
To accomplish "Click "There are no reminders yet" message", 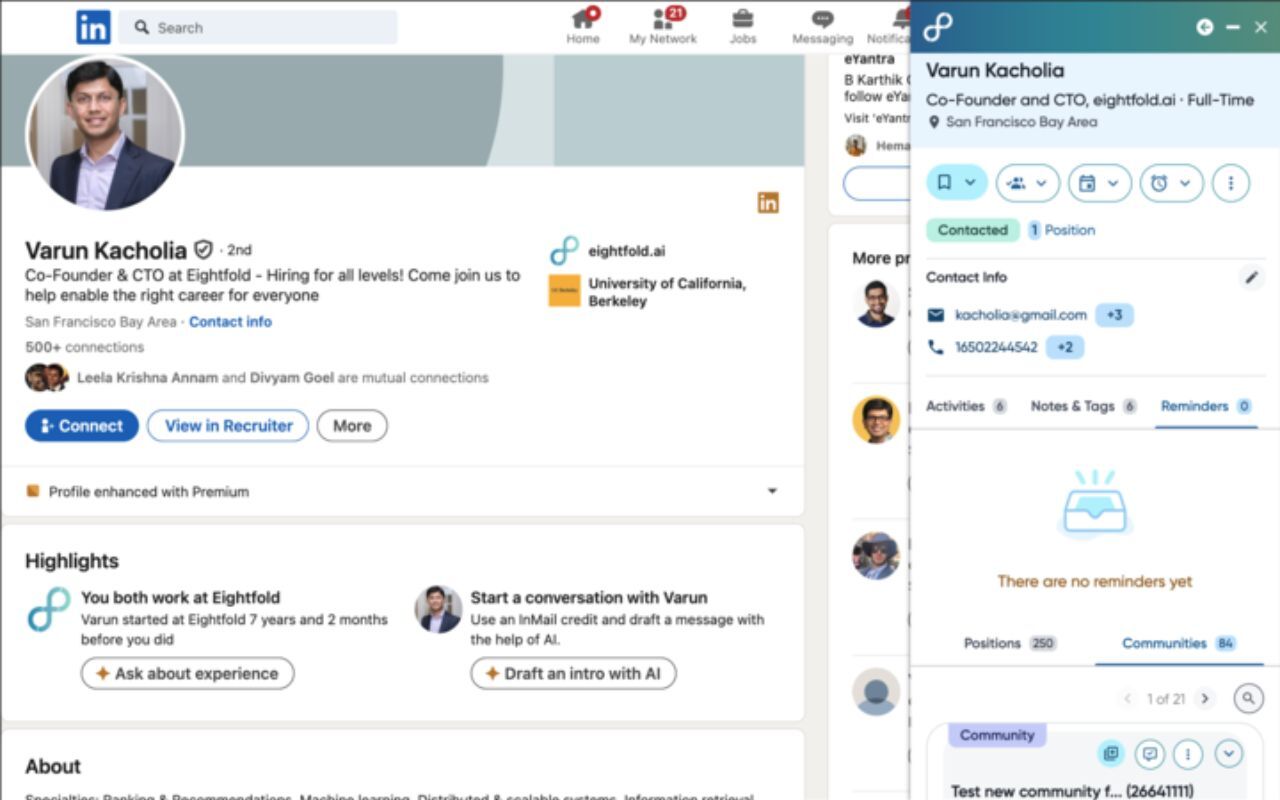I will [x=1095, y=581].
